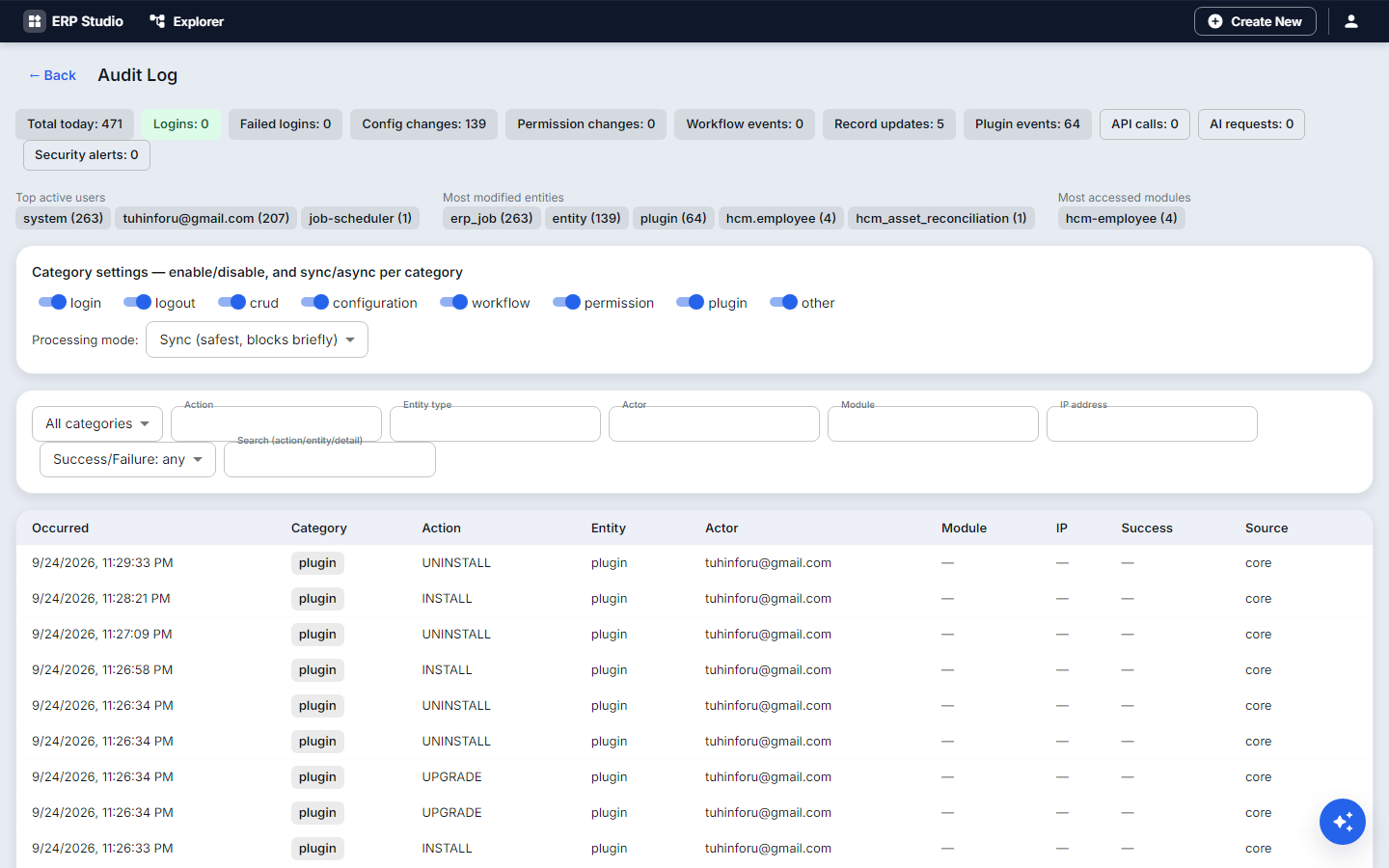Click the IP address filter field
This screenshot has width=1389, height=868.
(x=1152, y=423)
